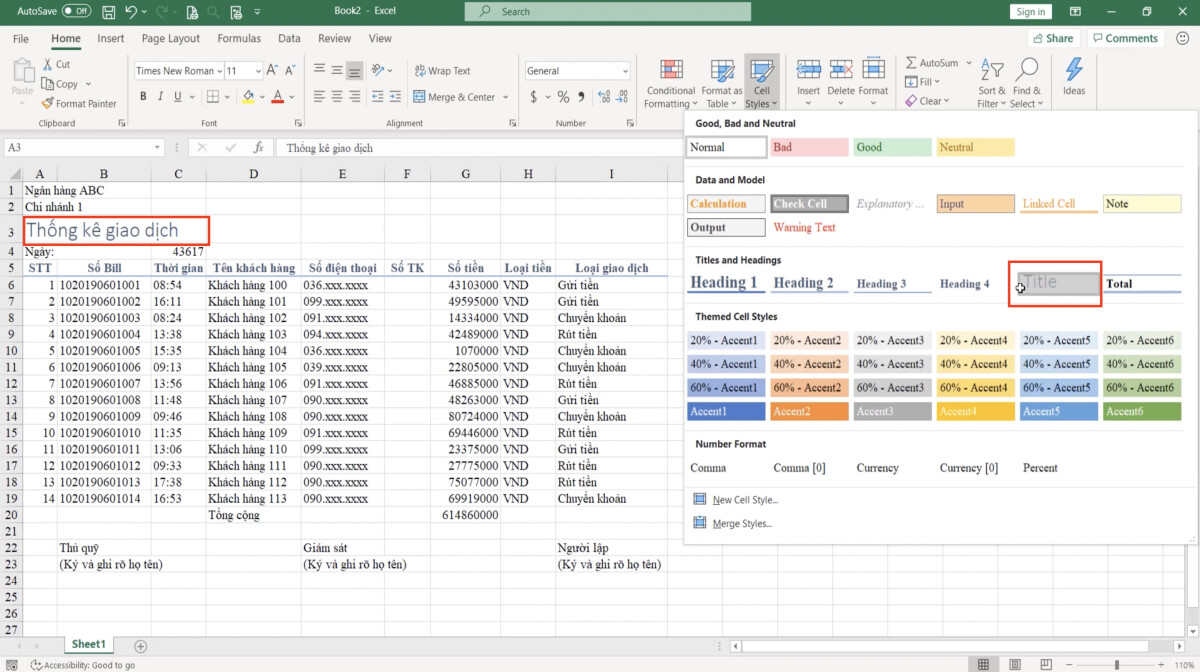Image resolution: width=1200 pixels, height=672 pixels.
Task: Select the Format Painter brush
Action: pyautogui.click(x=48, y=103)
